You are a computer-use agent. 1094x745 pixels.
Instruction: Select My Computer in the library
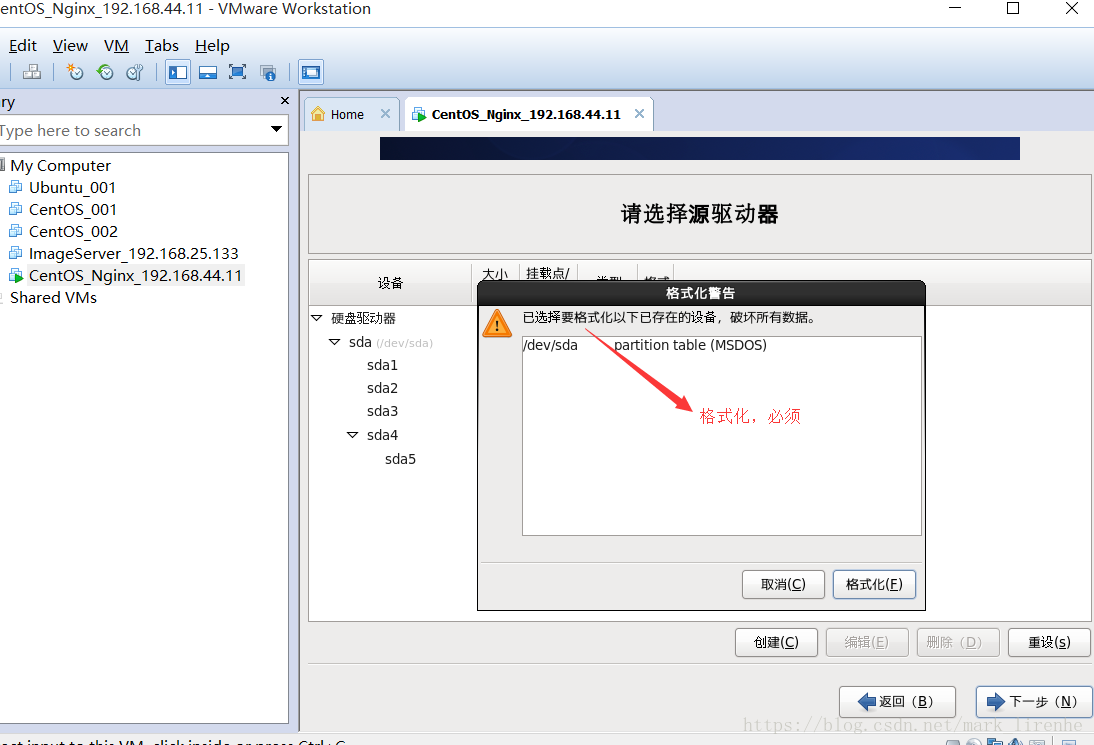tap(60, 165)
